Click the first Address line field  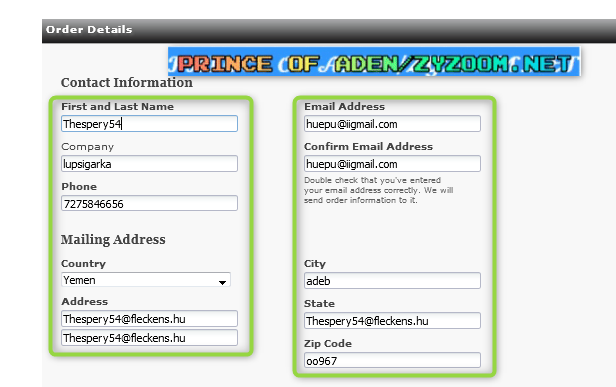(x=149, y=319)
